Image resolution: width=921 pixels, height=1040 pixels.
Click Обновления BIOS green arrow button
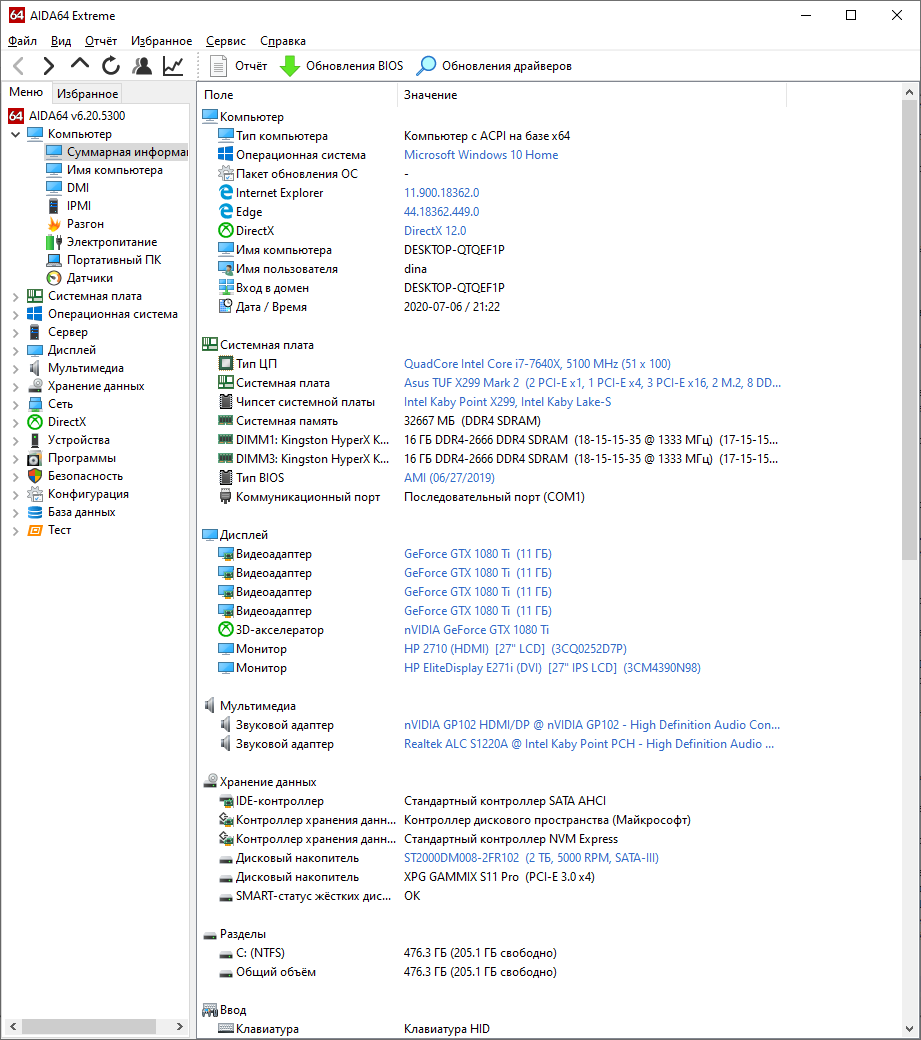341,66
